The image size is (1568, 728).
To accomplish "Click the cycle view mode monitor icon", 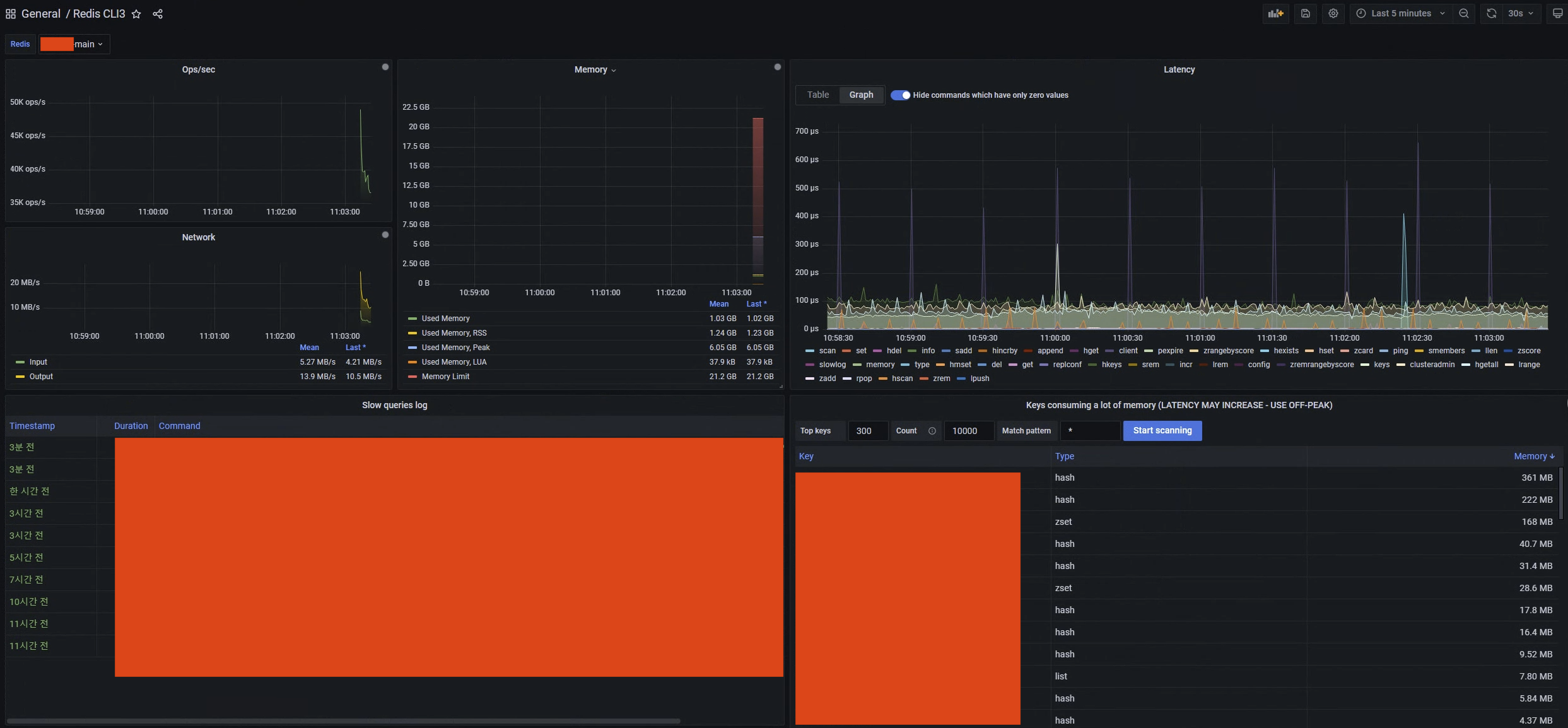I will click(x=1557, y=13).
